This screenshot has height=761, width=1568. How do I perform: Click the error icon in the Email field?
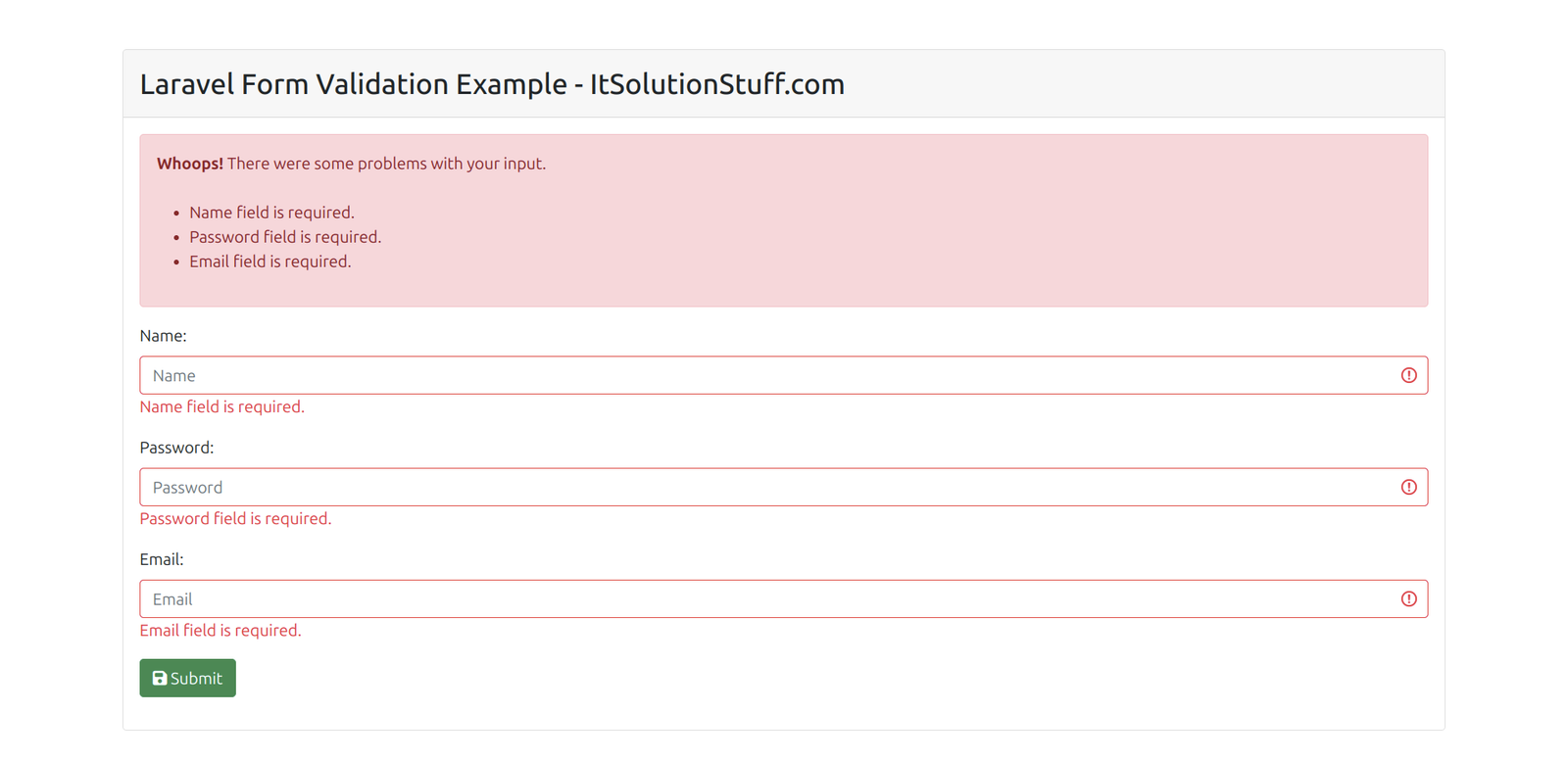(x=1409, y=598)
